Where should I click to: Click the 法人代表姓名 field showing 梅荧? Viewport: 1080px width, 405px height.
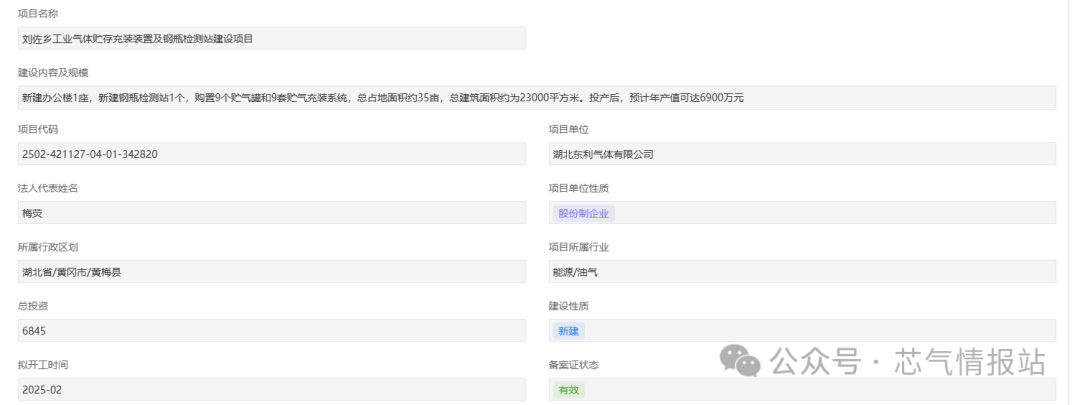(x=271, y=213)
